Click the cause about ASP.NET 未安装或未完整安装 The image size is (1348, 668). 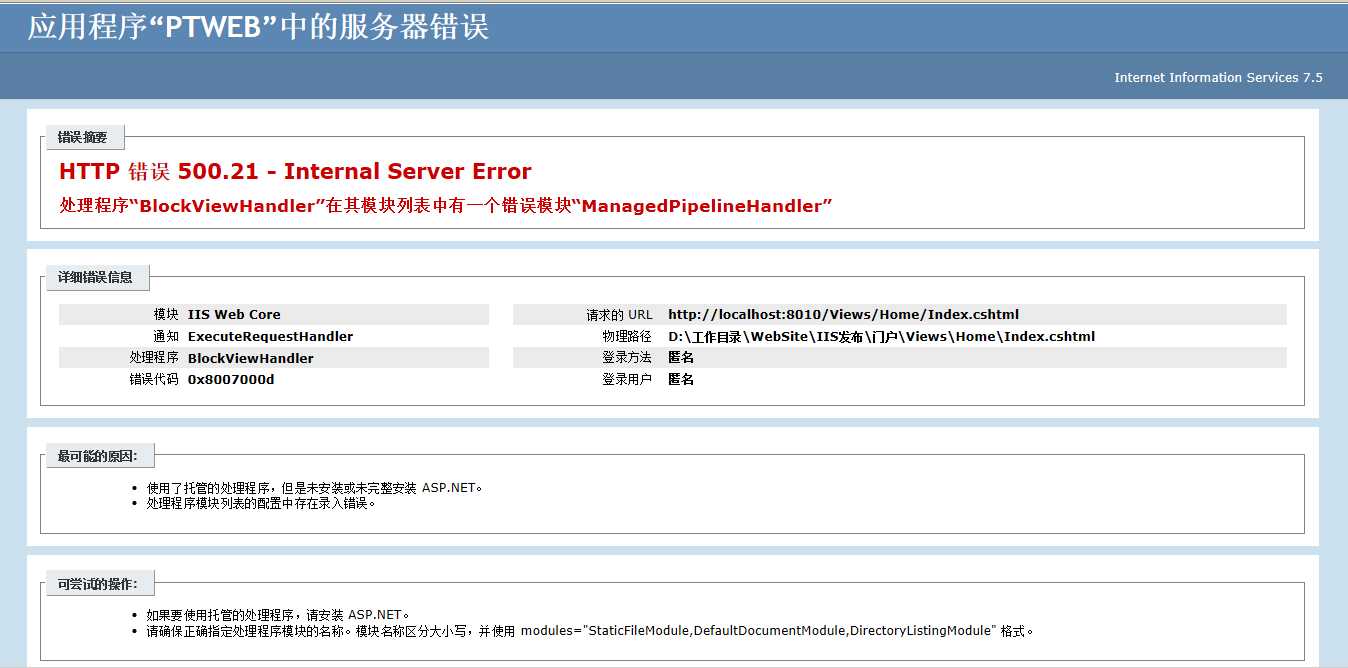(315, 488)
